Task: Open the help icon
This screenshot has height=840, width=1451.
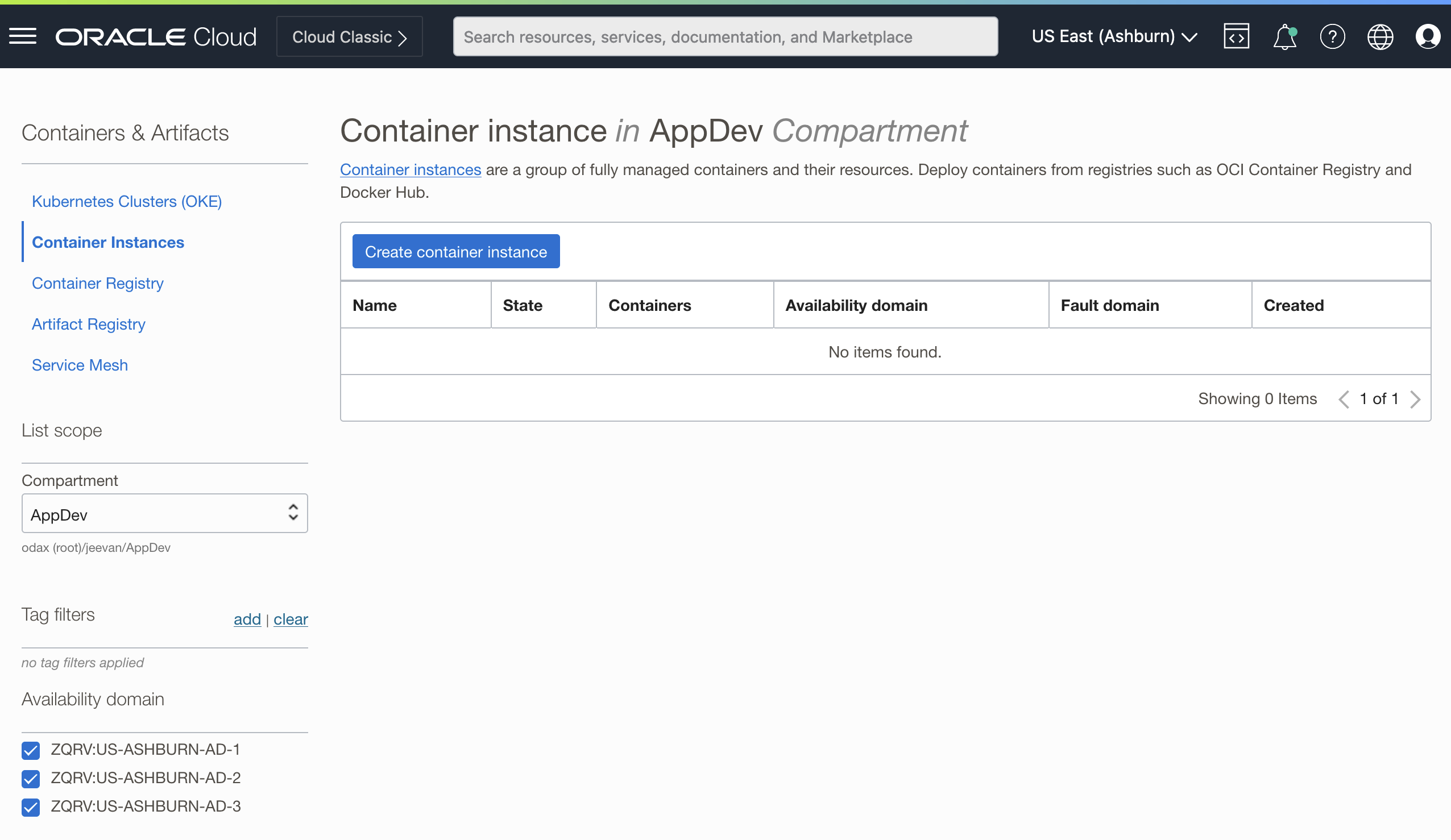Action: pyautogui.click(x=1332, y=36)
